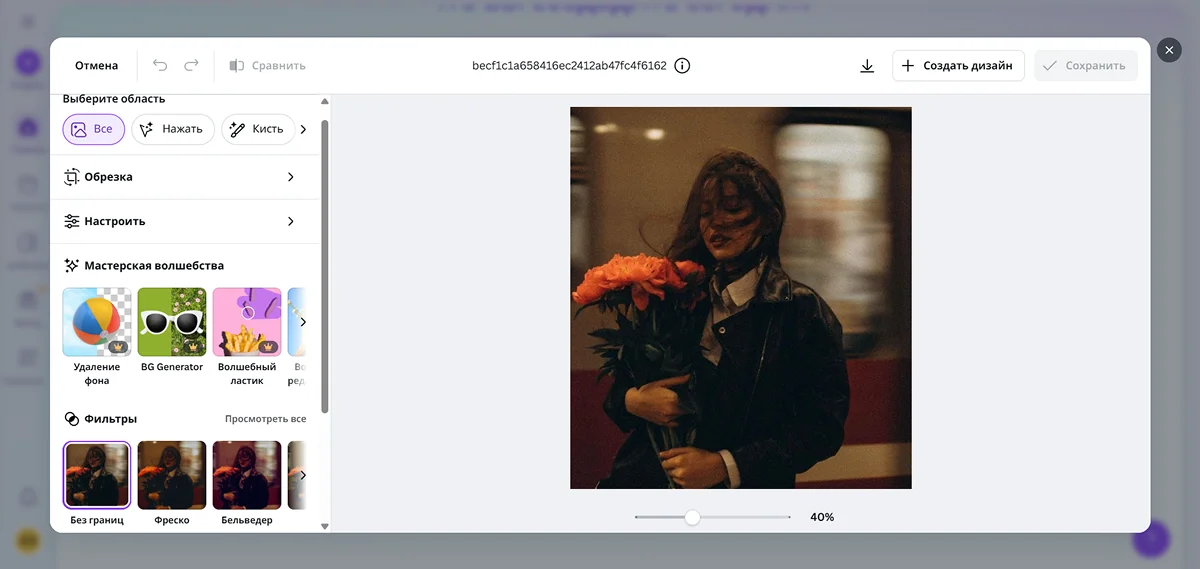Screen dimensions: 1200x569
Task: Choose the Нажать selection mode
Action: [x=172, y=129]
